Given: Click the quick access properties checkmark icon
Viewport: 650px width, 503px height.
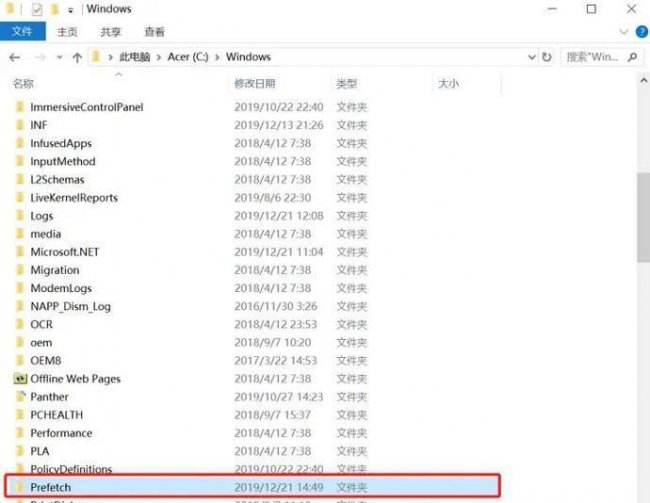Looking at the screenshot, I should 37,9.
